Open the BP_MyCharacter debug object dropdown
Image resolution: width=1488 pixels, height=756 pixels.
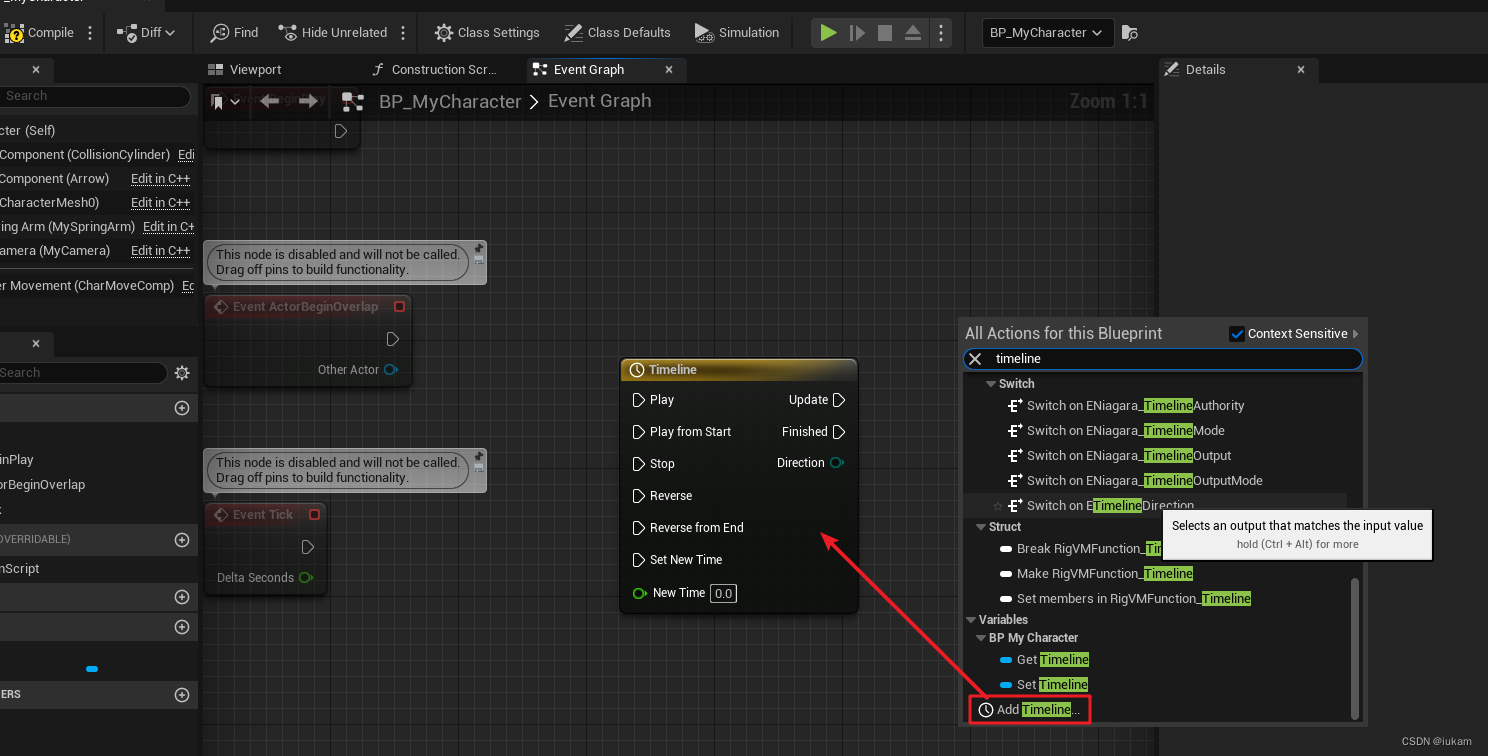(x=1047, y=33)
